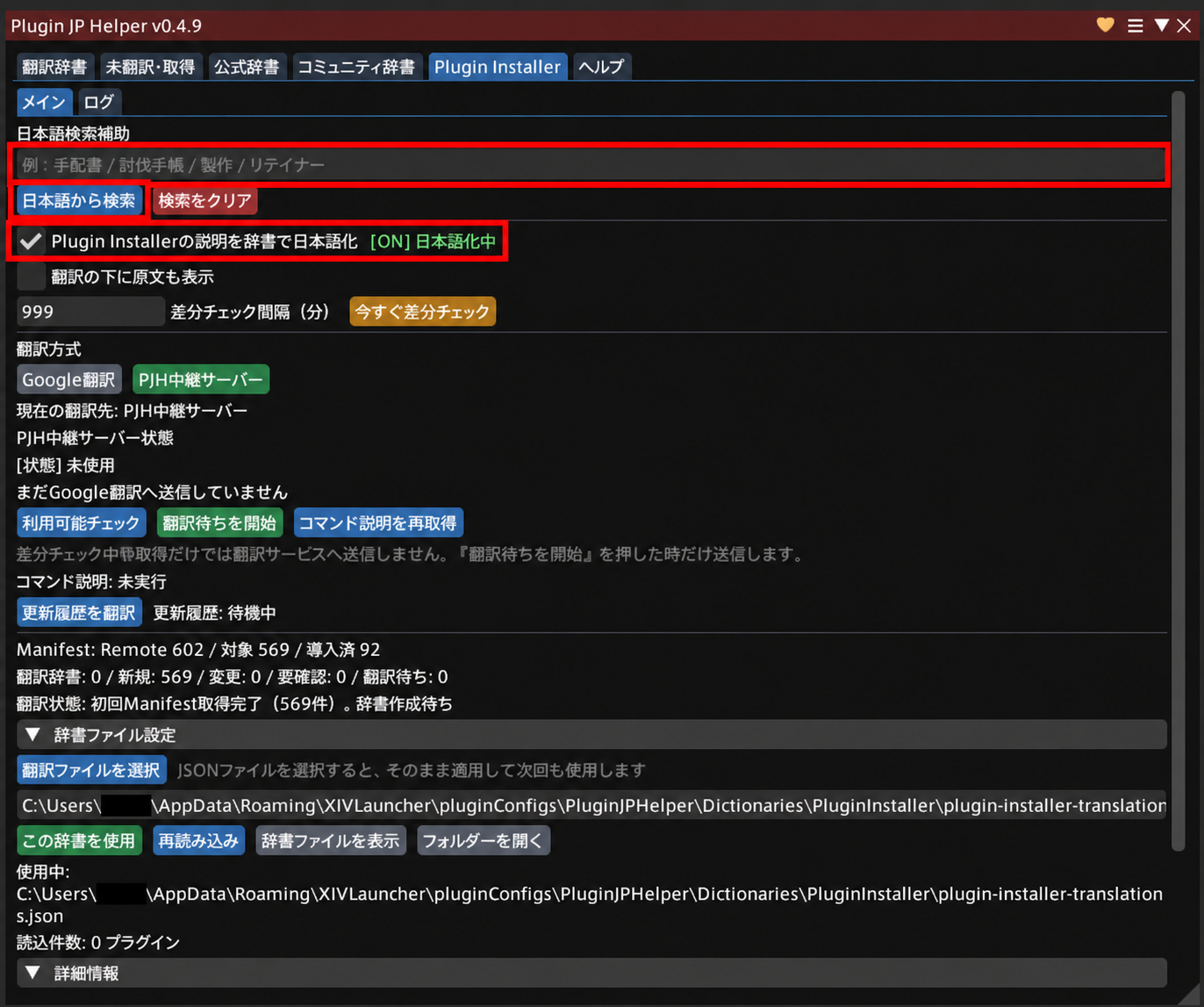Choose PJH中継サーバー as translation method
This screenshot has width=1204, height=1007.
point(201,380)
